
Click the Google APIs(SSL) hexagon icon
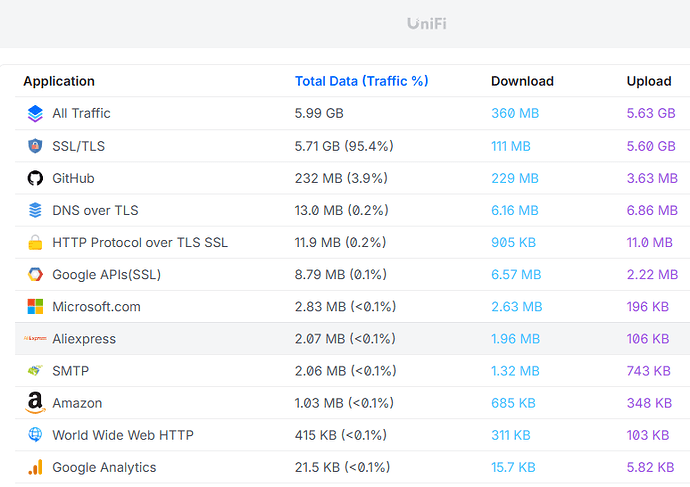coord(35,275)
